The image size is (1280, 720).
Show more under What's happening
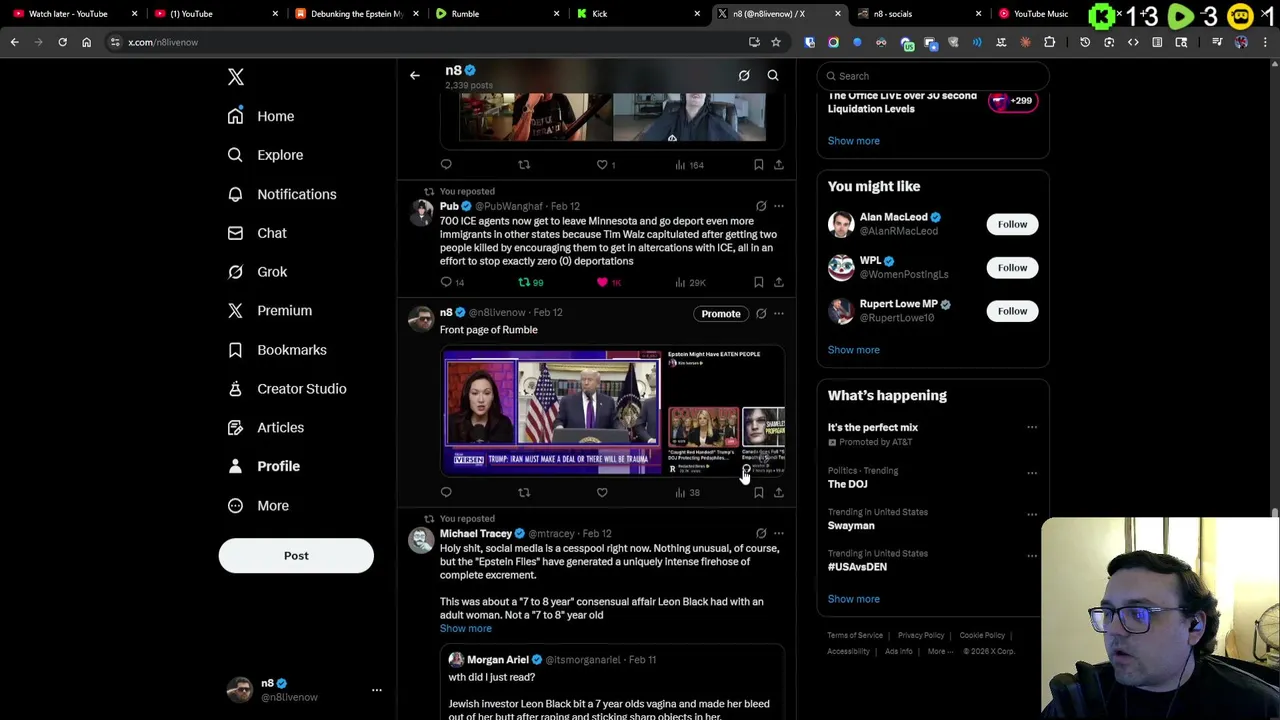click(x=853, y=599)
